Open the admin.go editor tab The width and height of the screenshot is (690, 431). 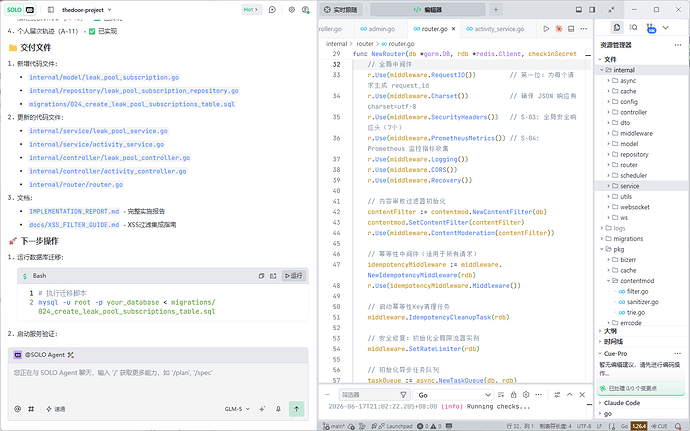(378, 29)
